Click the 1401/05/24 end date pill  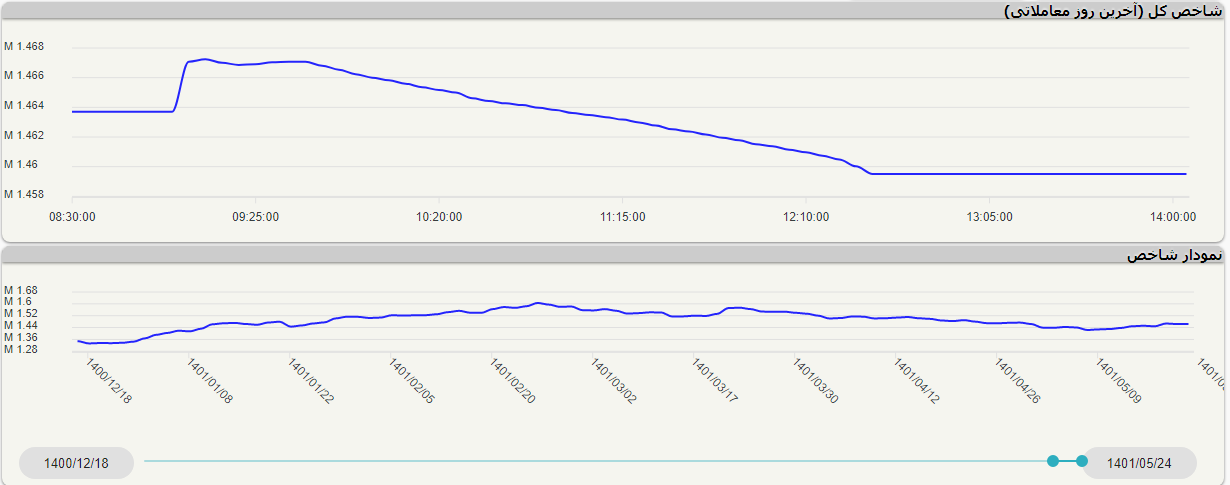1139,463
